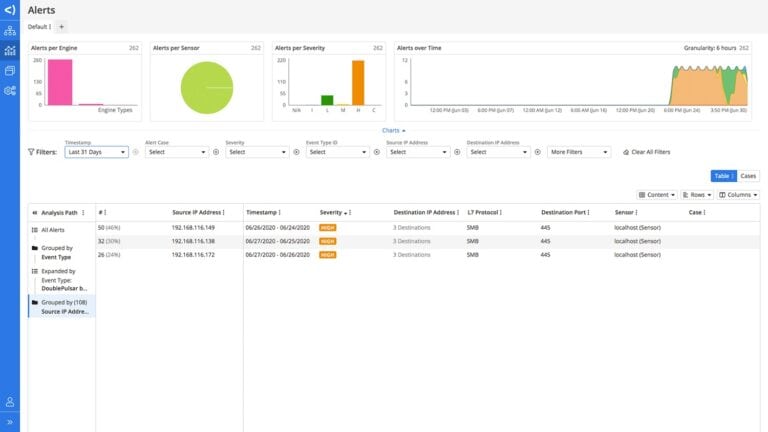This screenshot has width=768, height=432.
Task: Open Source IP Address column options dots
Action: [224, 213]
